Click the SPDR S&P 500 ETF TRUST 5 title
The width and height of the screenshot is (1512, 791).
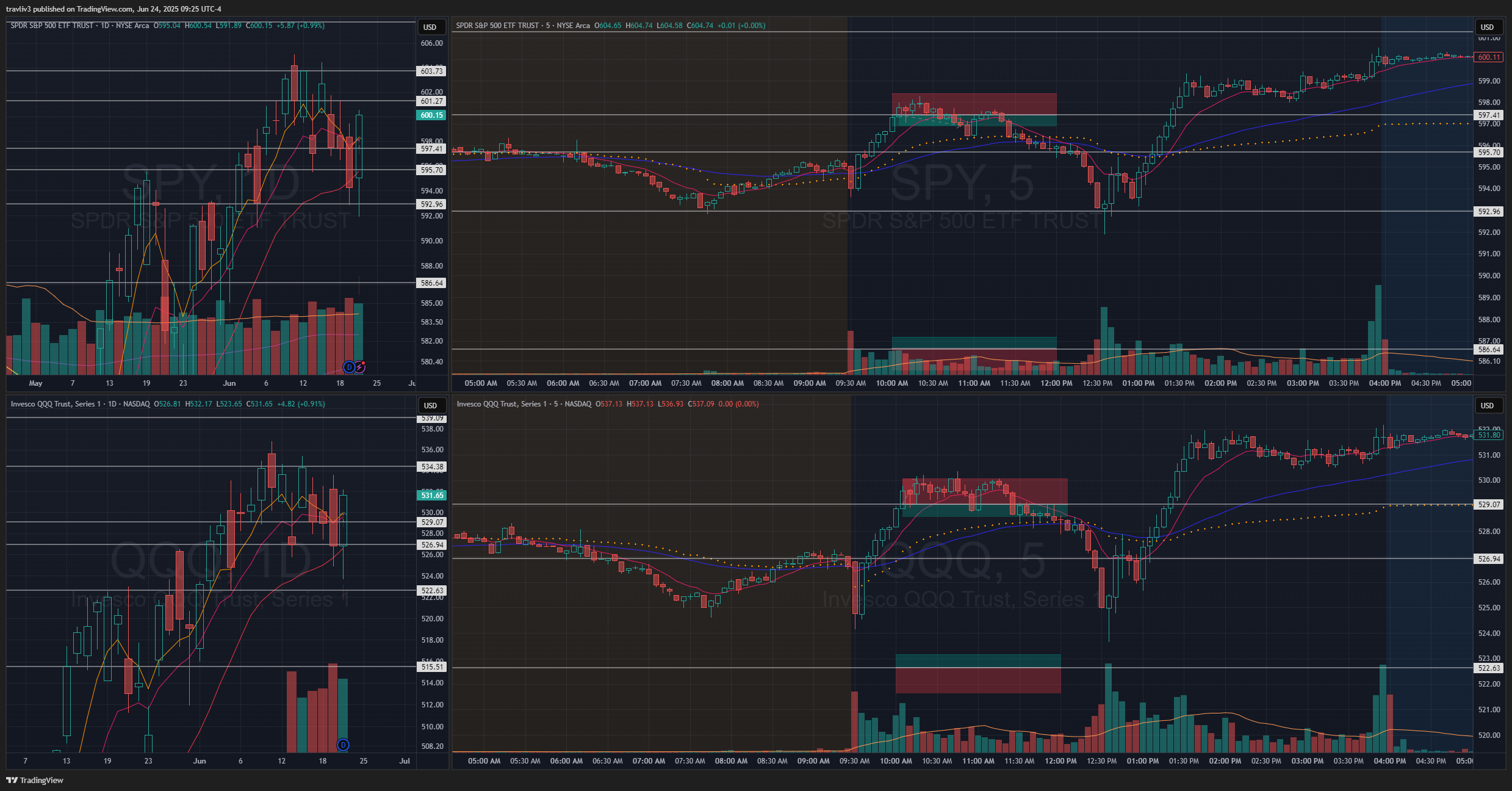pyautogui.click(x=523, y=26)
